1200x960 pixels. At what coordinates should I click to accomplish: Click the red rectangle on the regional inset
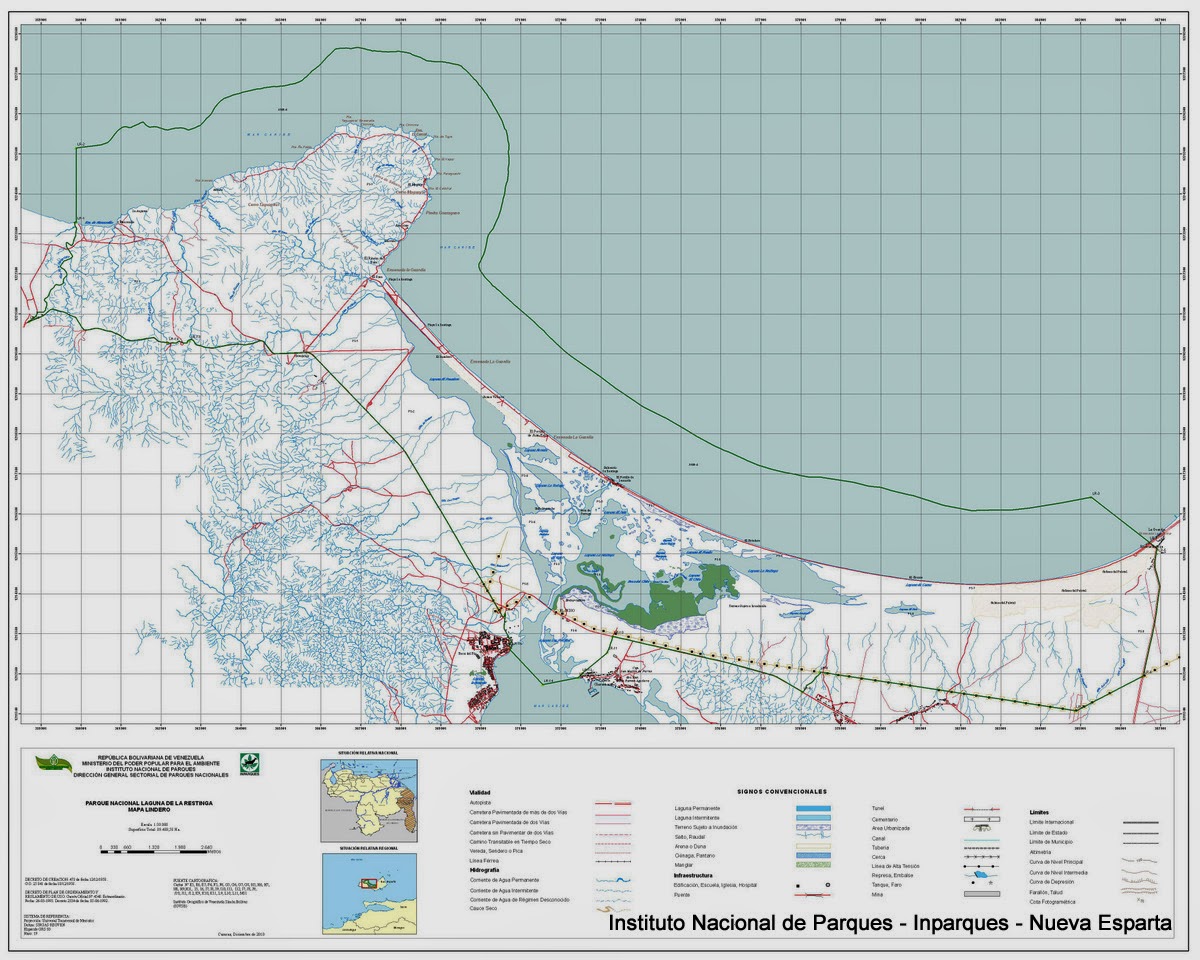tap(369, 881)
